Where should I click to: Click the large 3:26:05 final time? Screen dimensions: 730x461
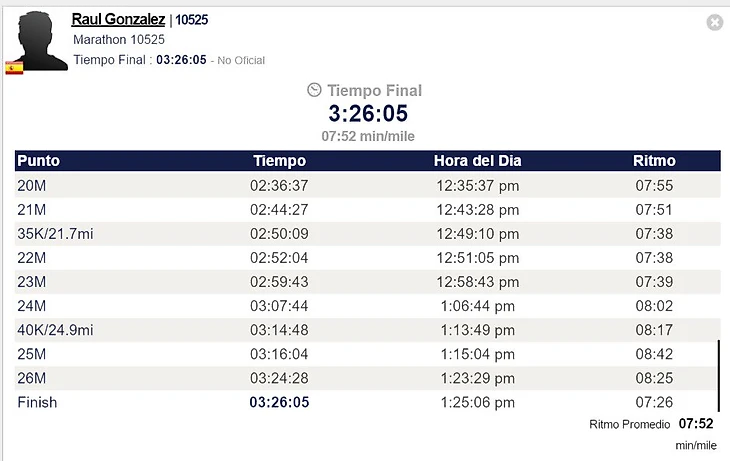368,113
